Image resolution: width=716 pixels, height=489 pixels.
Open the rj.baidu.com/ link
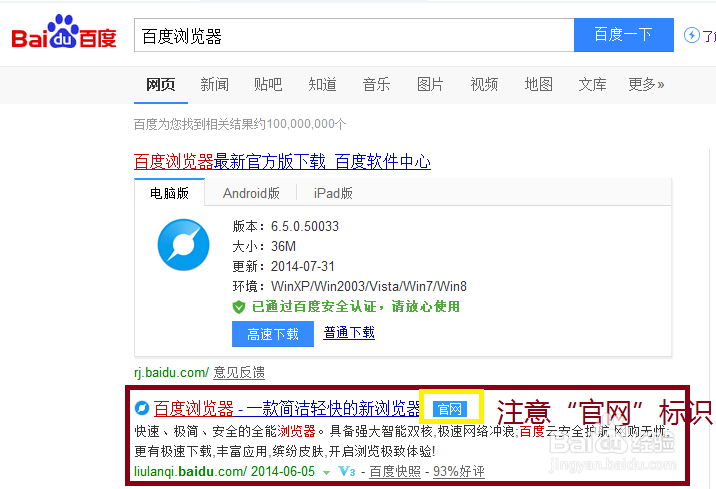171,373
